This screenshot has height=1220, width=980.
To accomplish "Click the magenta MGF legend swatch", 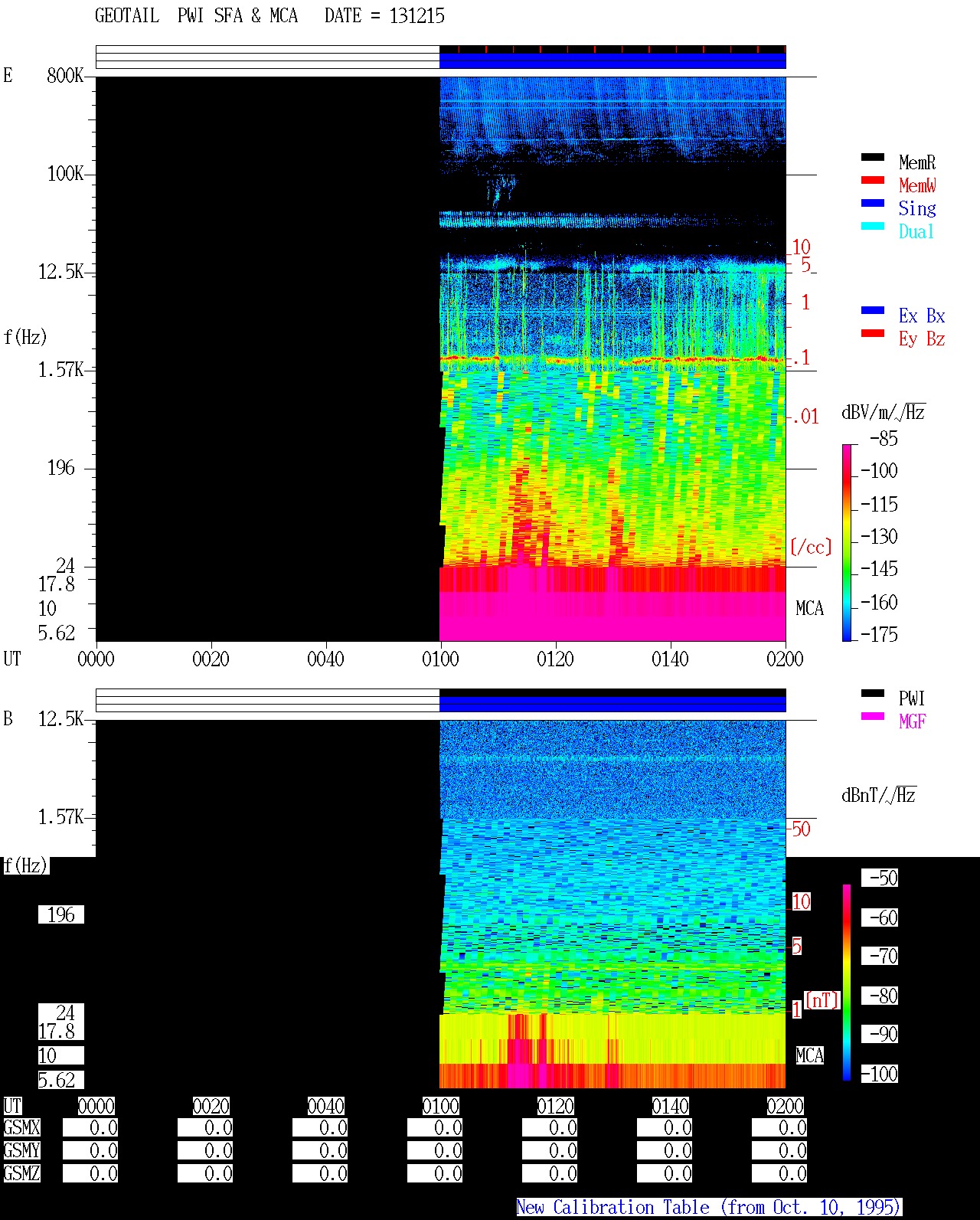I will tap(873, 716).
